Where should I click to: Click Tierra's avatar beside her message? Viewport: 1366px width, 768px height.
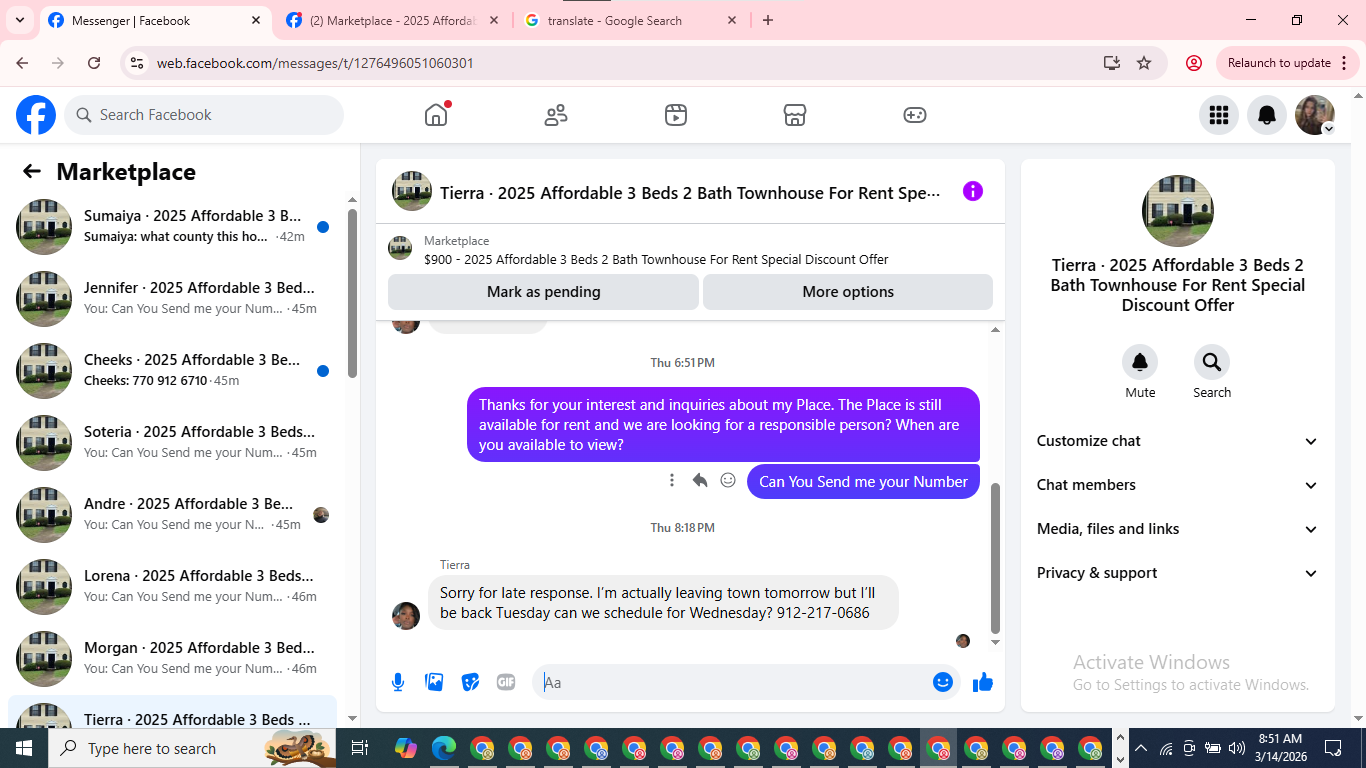click(406, 616)
